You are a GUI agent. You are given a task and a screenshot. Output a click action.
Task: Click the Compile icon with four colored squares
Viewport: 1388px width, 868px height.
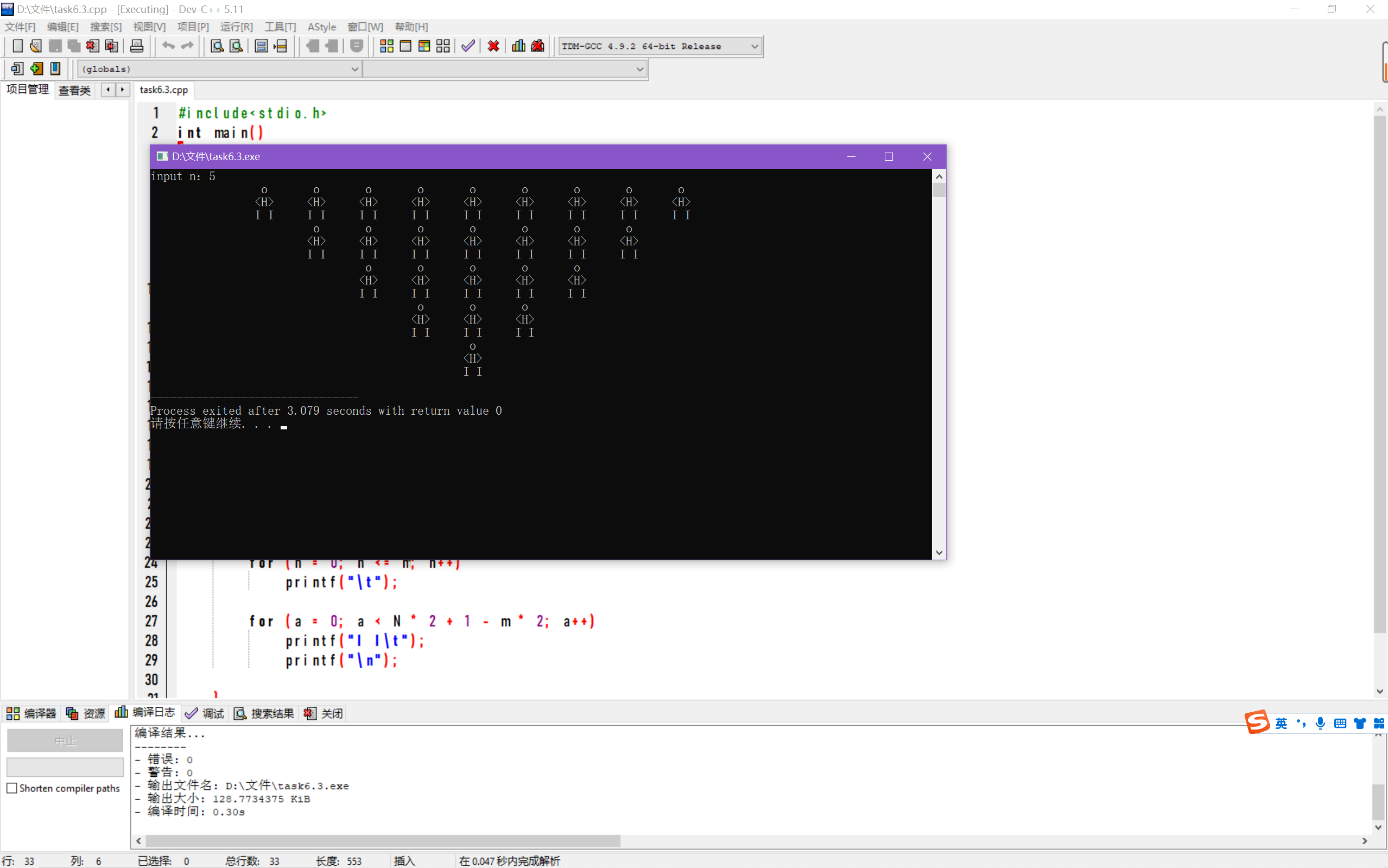386,46
